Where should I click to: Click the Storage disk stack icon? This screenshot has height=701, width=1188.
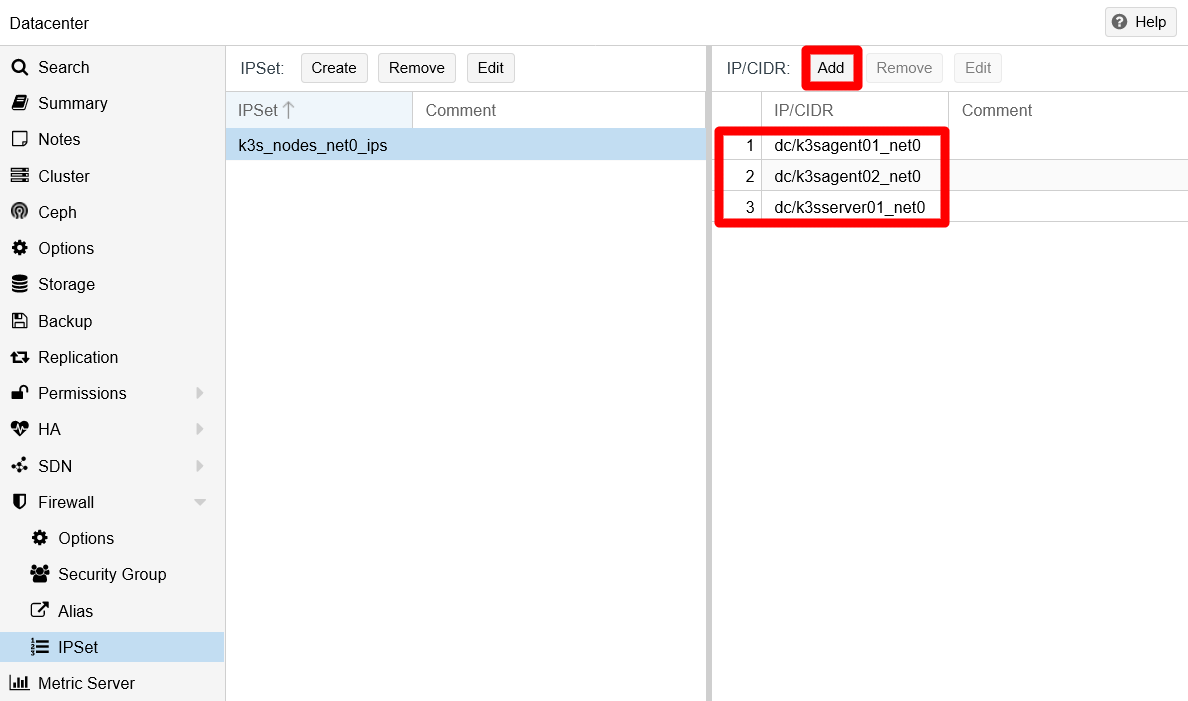click(21, 284)
